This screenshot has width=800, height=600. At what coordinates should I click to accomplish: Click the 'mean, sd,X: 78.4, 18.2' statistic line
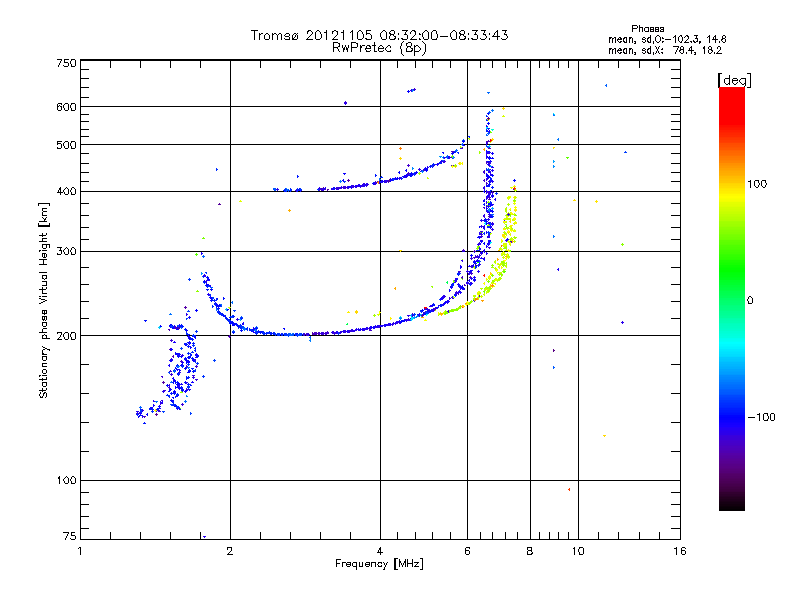665,51
